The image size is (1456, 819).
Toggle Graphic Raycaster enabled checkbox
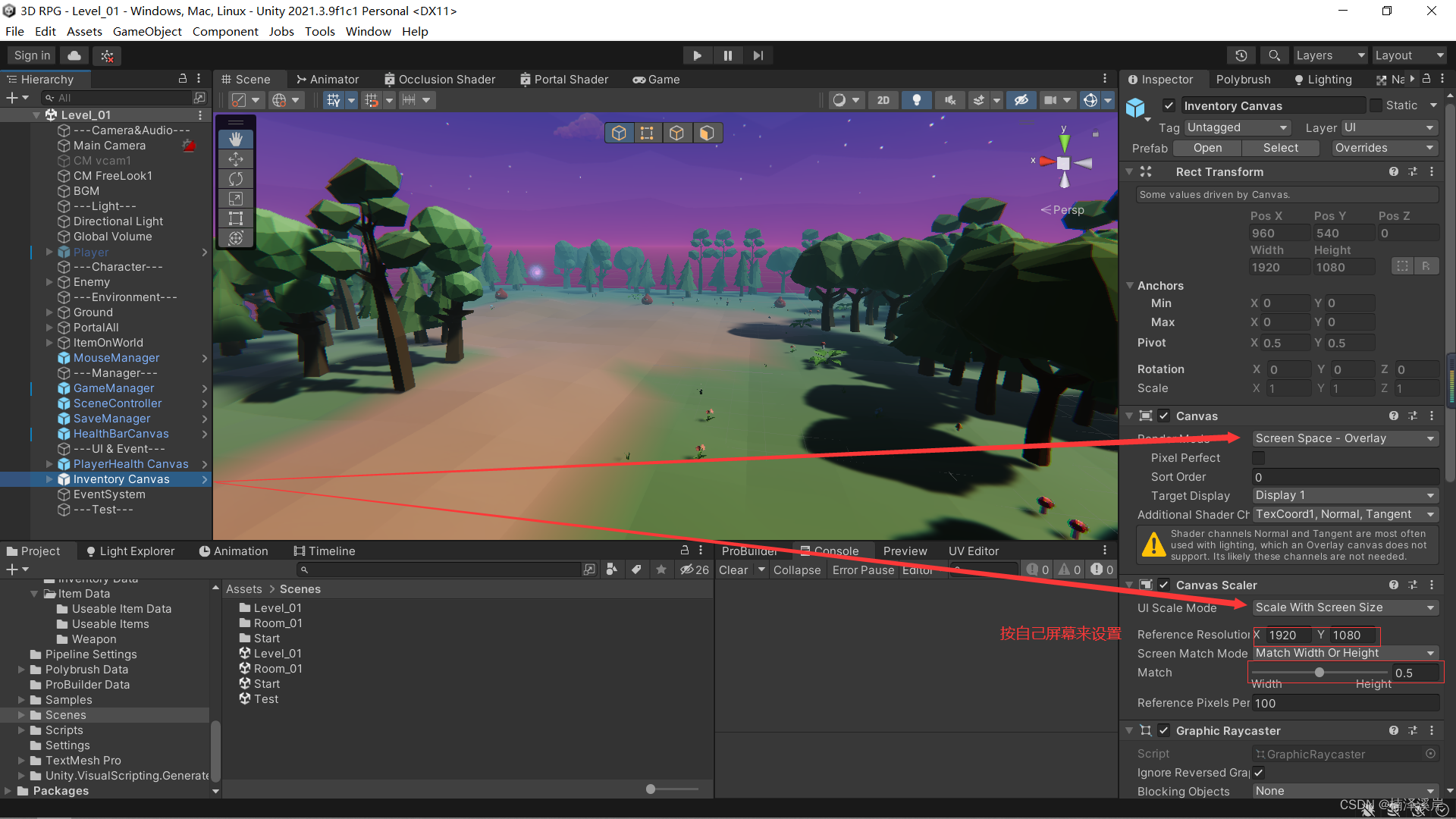[1164, 731]
